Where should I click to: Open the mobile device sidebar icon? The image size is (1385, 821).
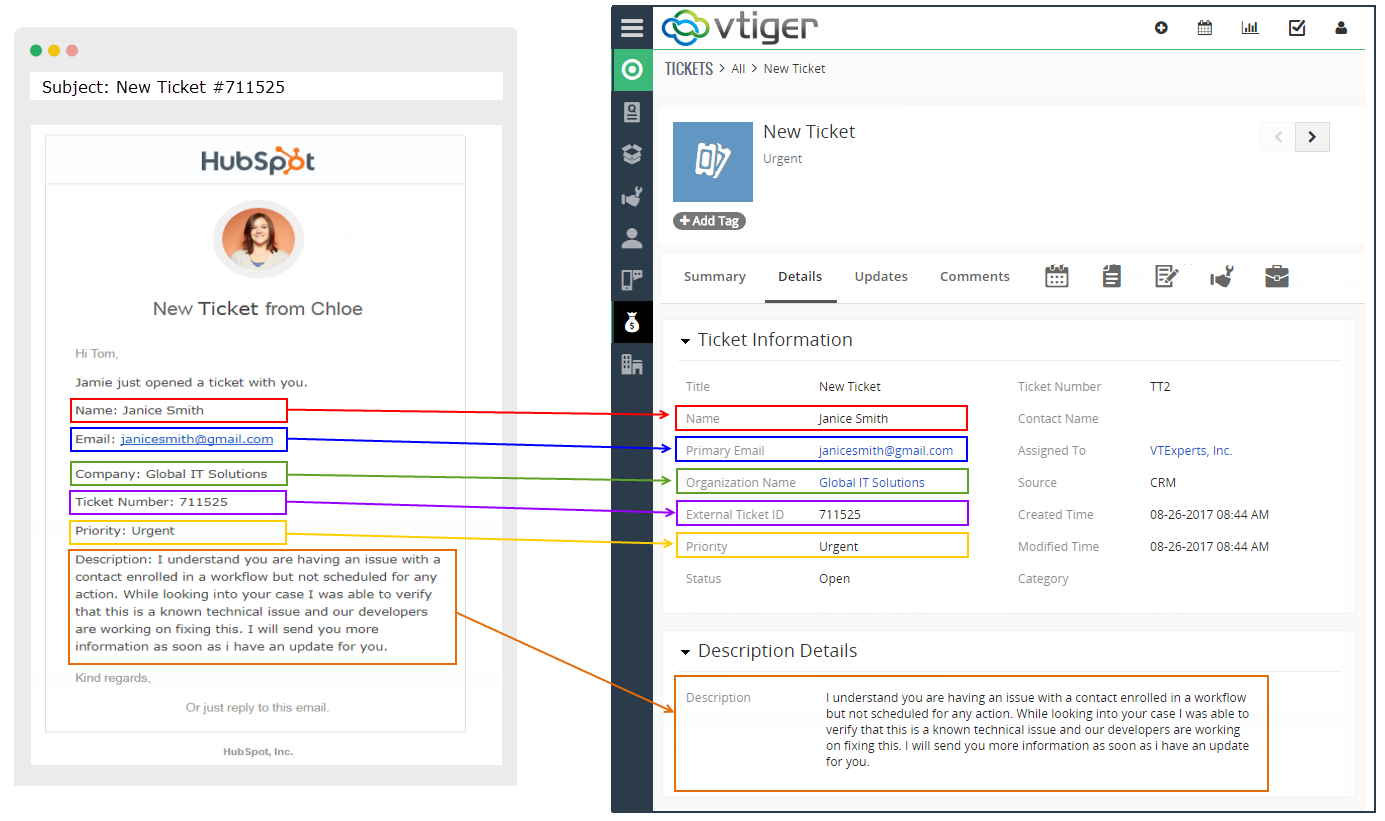click(x=632, y=280)
